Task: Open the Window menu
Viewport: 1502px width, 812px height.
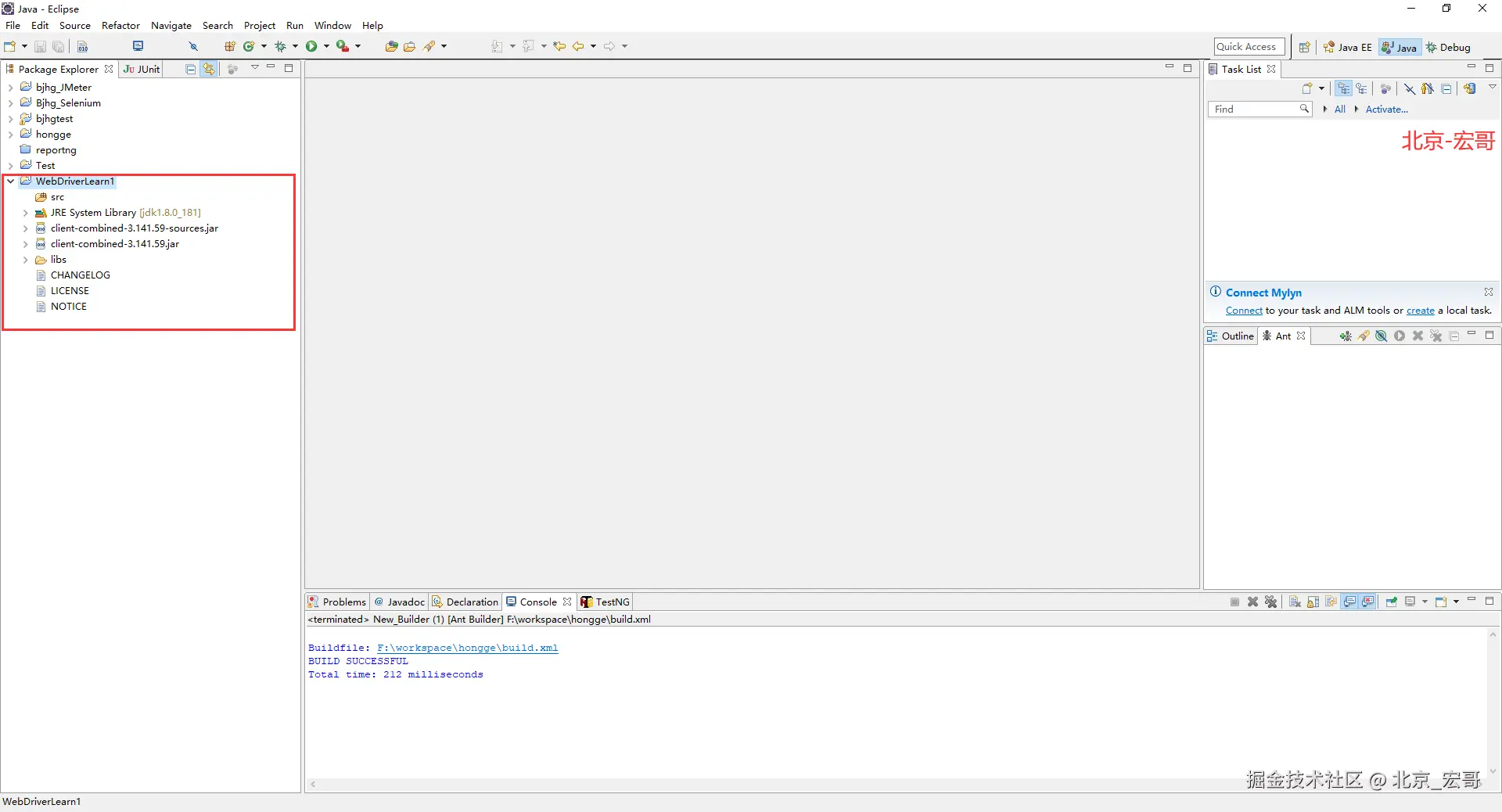Action: [332, 26]
